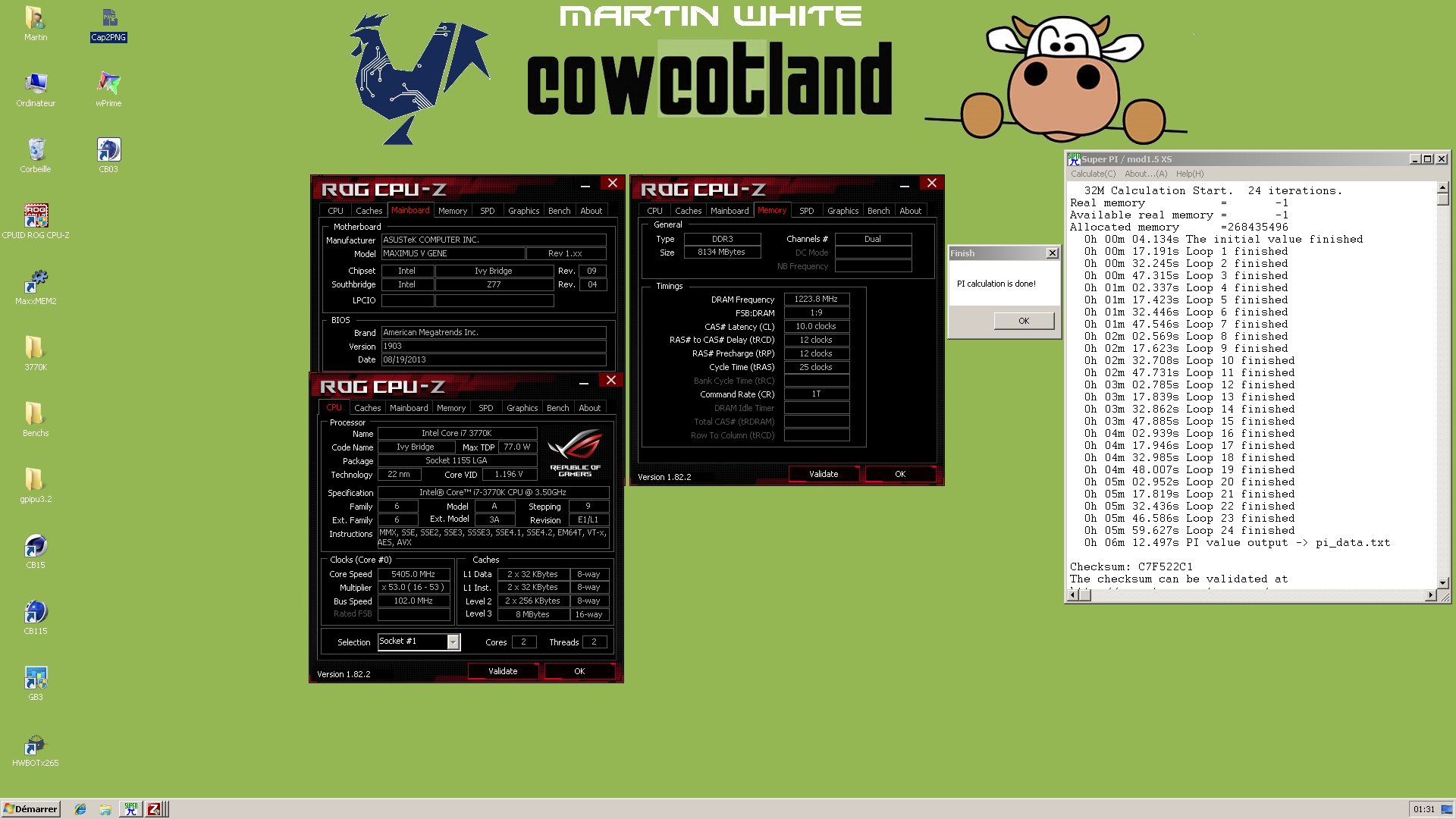
Task: Open Mainboard tab in Memory window
Action: (x=730, y=211)
